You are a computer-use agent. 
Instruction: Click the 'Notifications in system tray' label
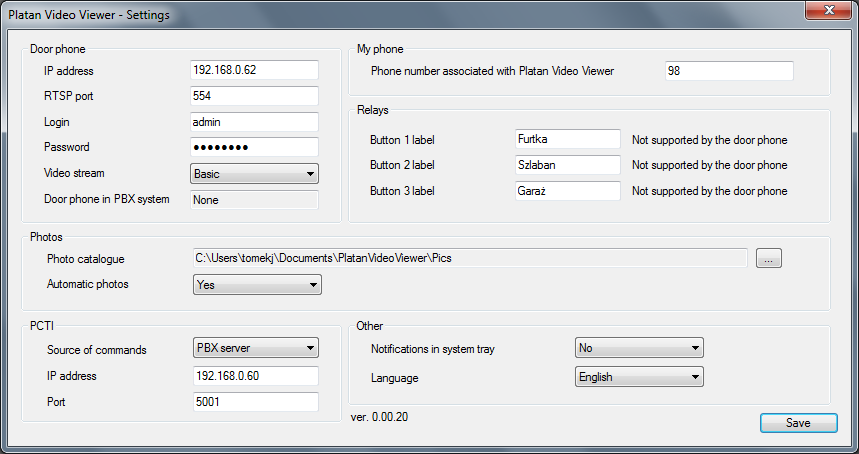point(432,349)
